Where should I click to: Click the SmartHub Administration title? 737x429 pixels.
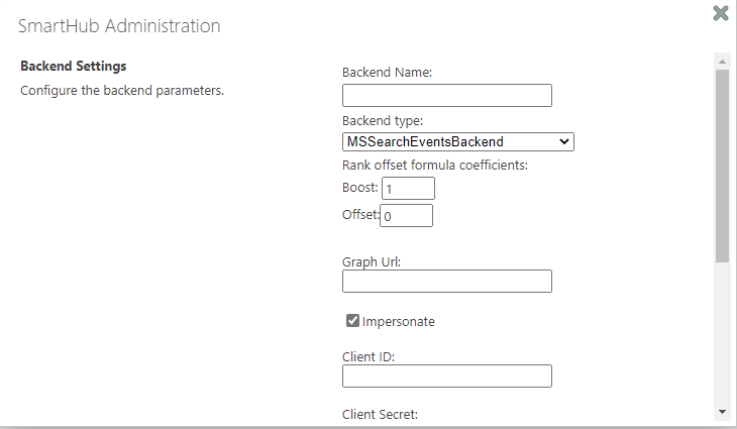click(x=120, y=26)
